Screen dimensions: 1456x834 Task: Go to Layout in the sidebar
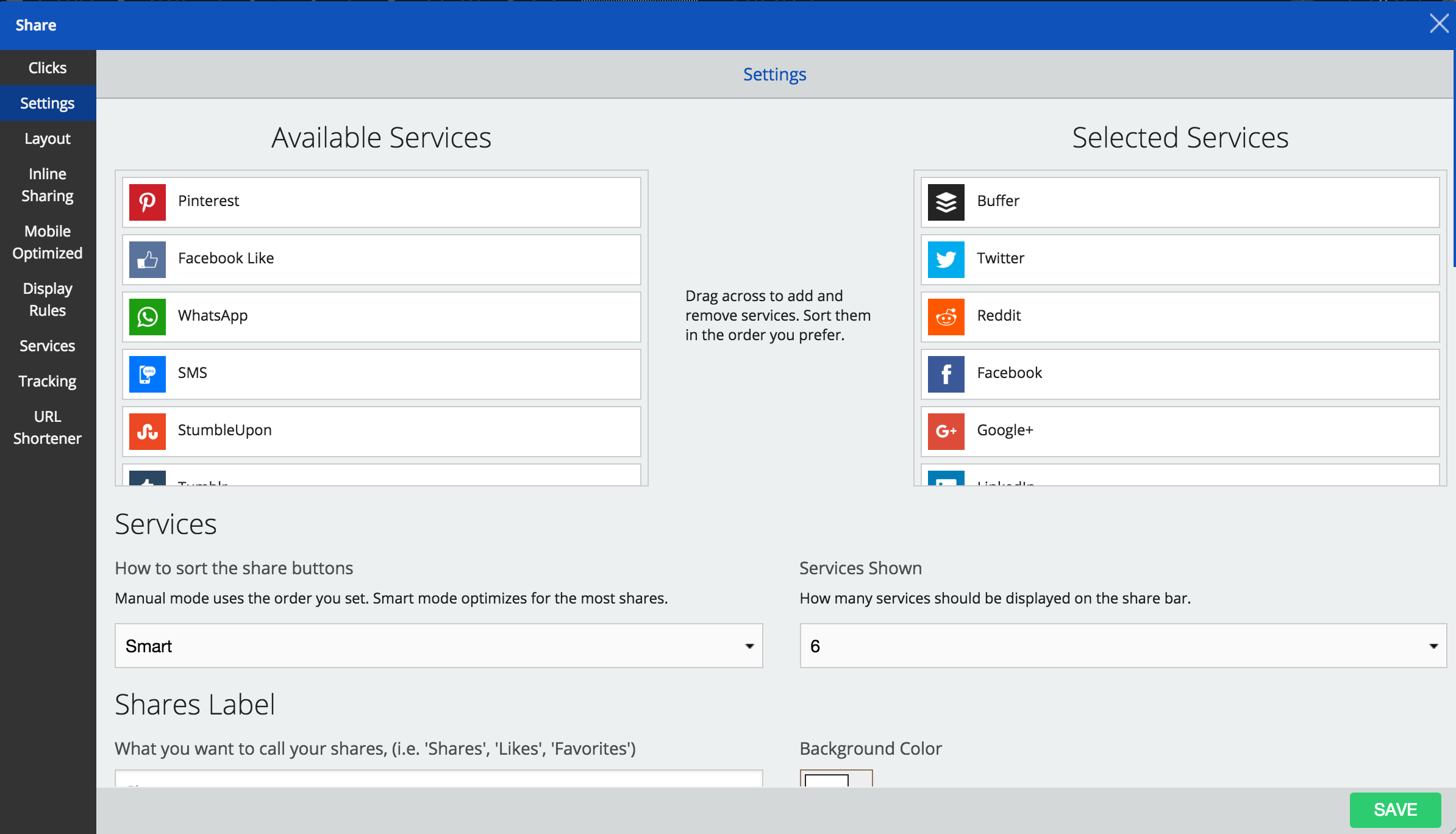click(x=48, y=138)
